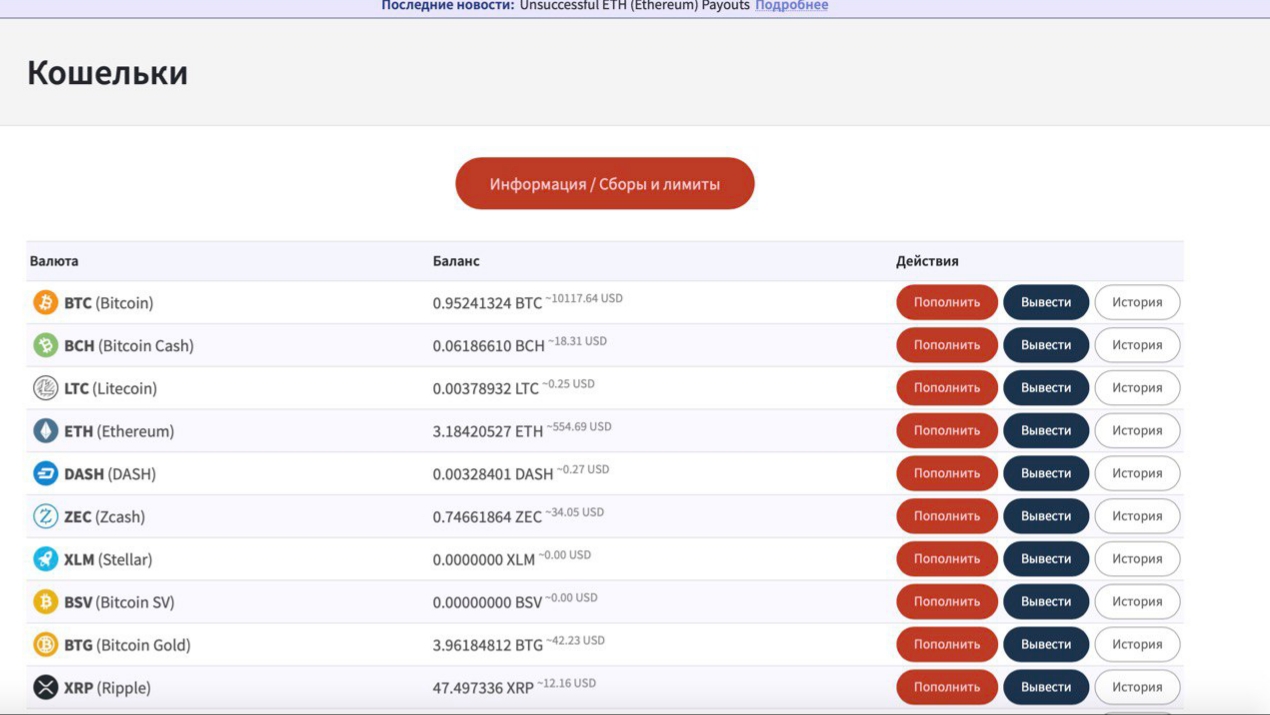Follow the Подробнее news link
The width and height of the screenshot is (1270, 715).
tap(791, 6)
